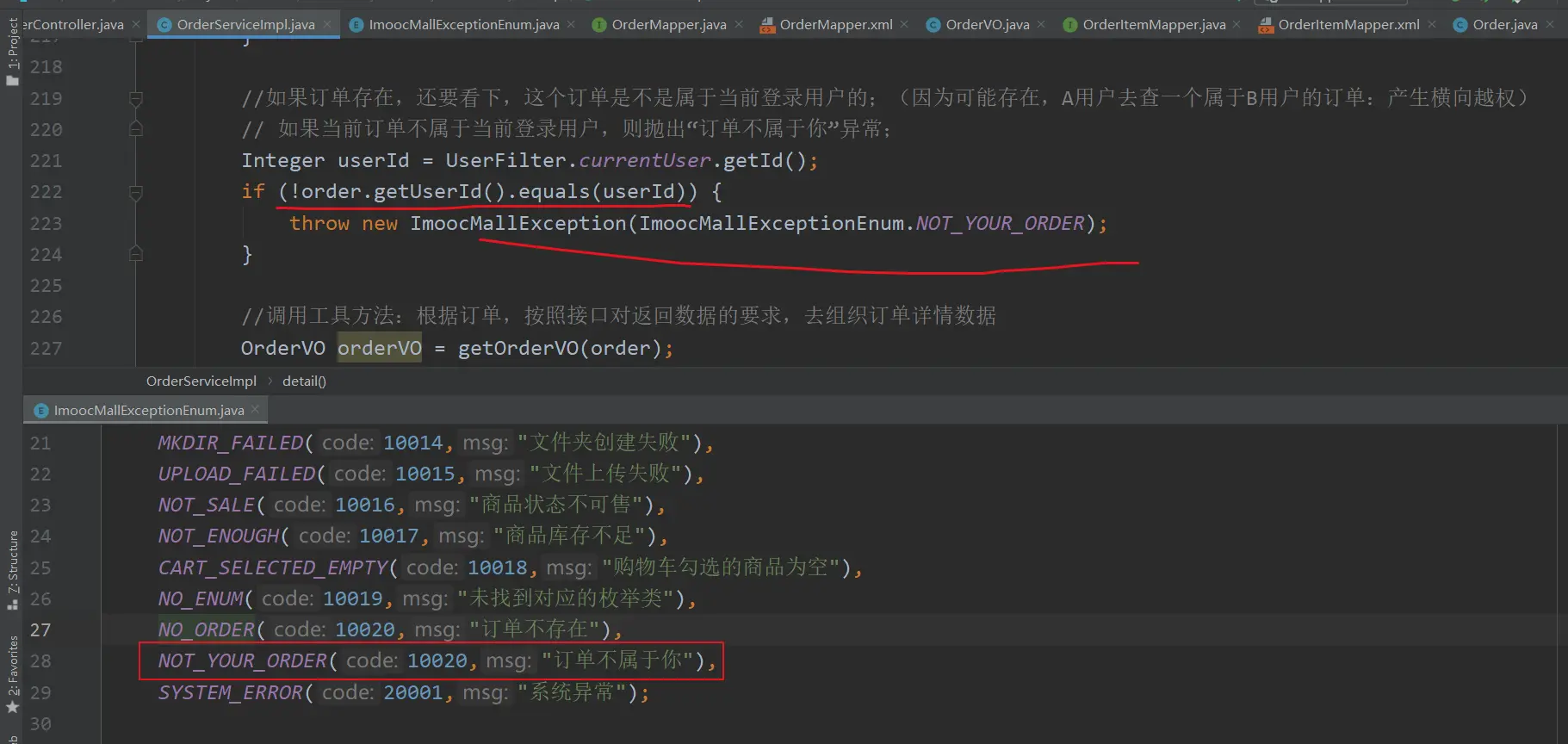Open the Structure tool window
This screenshot has width=1568, height=744.
(12, 570)
